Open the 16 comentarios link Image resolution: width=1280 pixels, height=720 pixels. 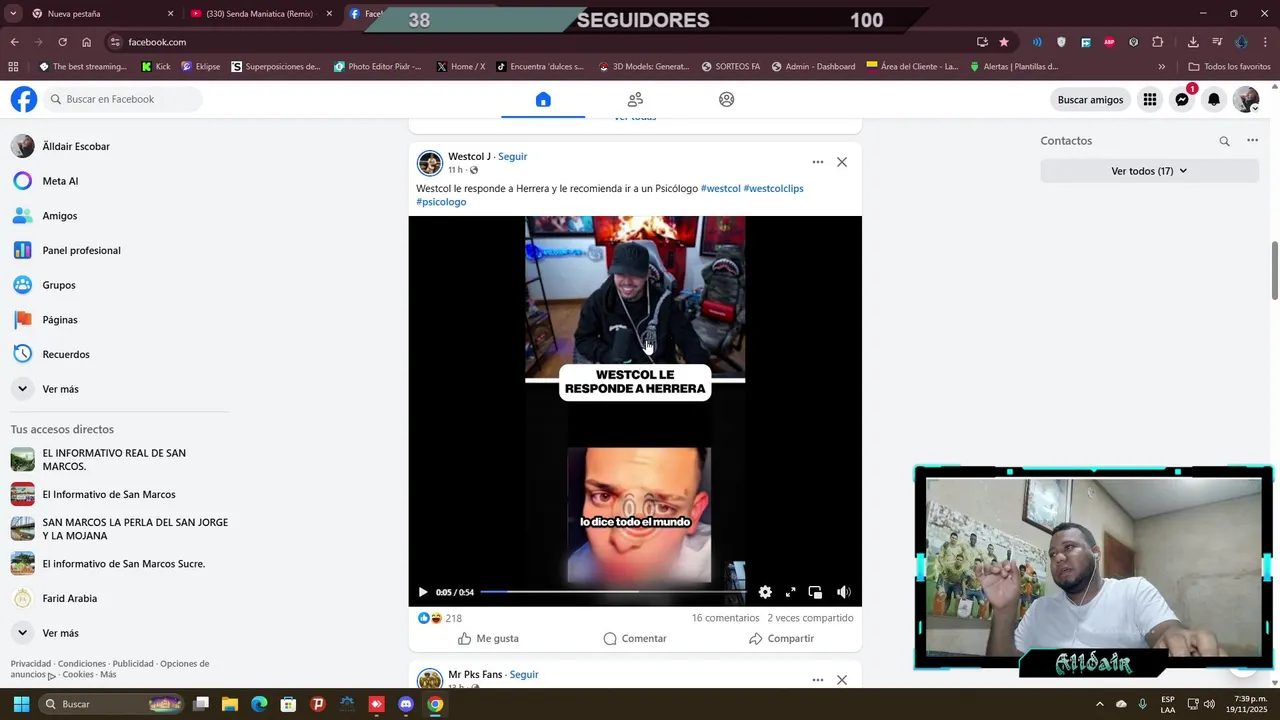tap(725, 618)
